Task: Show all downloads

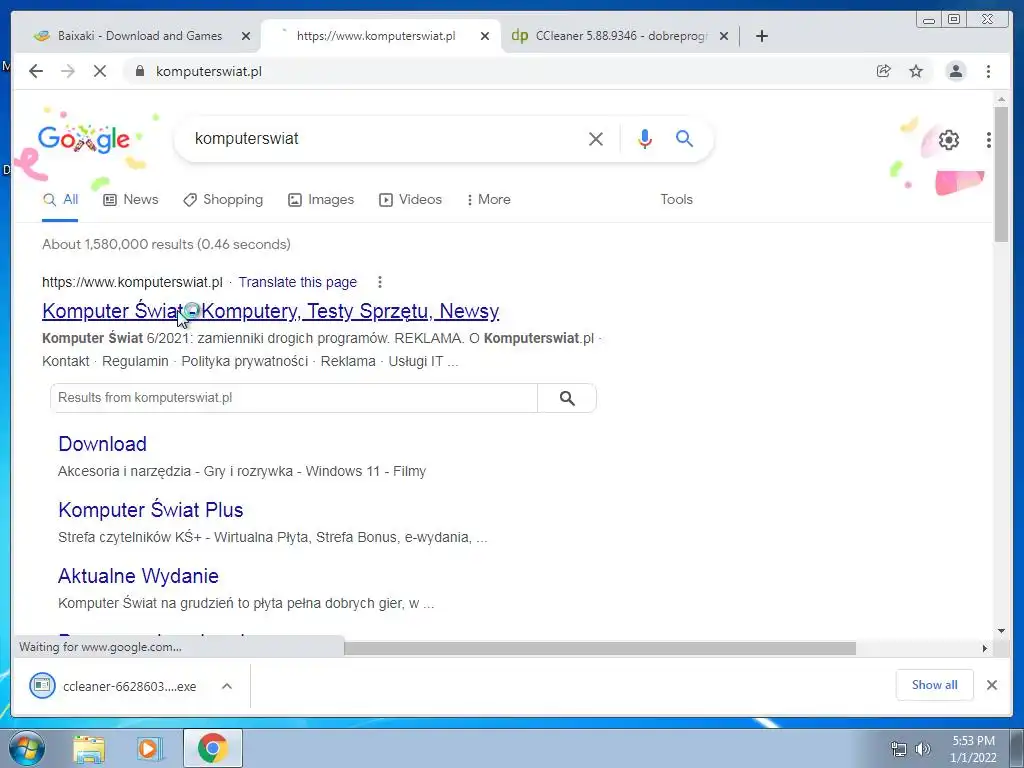Action: 935,685
